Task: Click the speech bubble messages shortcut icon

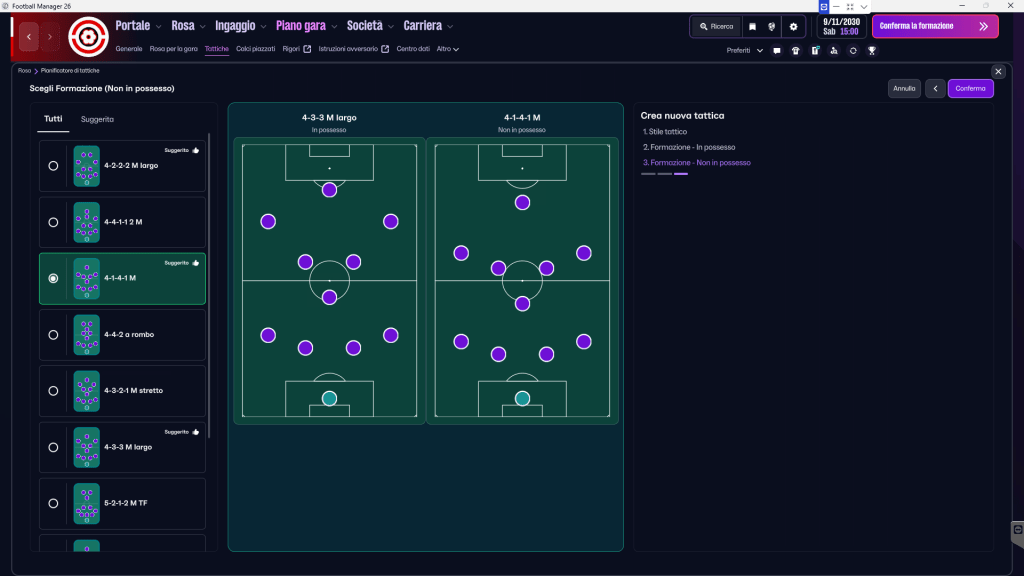Action: pos(777,50)
